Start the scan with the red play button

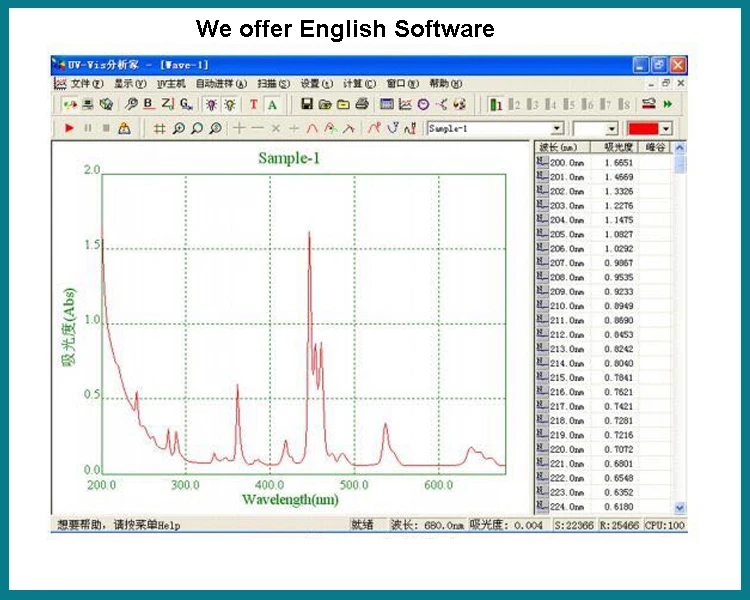click(69, 128)
